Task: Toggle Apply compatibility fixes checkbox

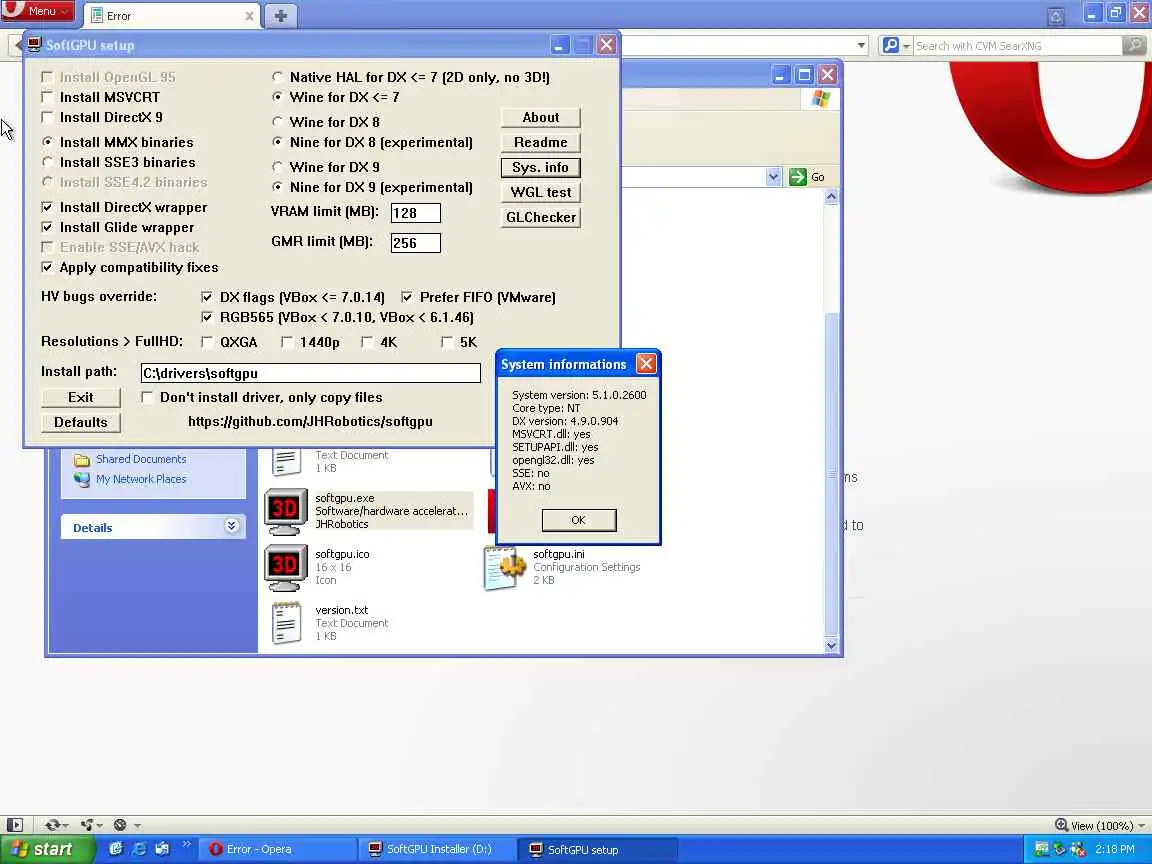Action: click(x=48, y=267)
